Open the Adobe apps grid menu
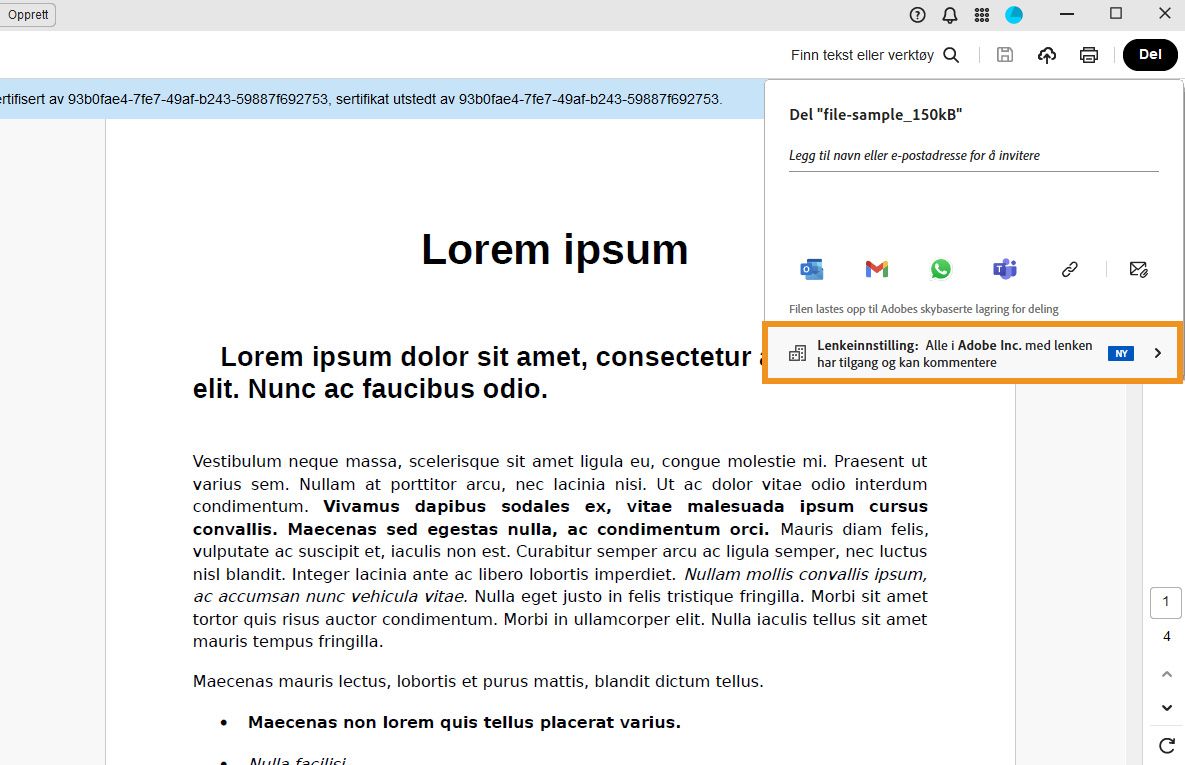This screenshot has height=765, width=1185. pyautogui.click(x=983, y=15)
